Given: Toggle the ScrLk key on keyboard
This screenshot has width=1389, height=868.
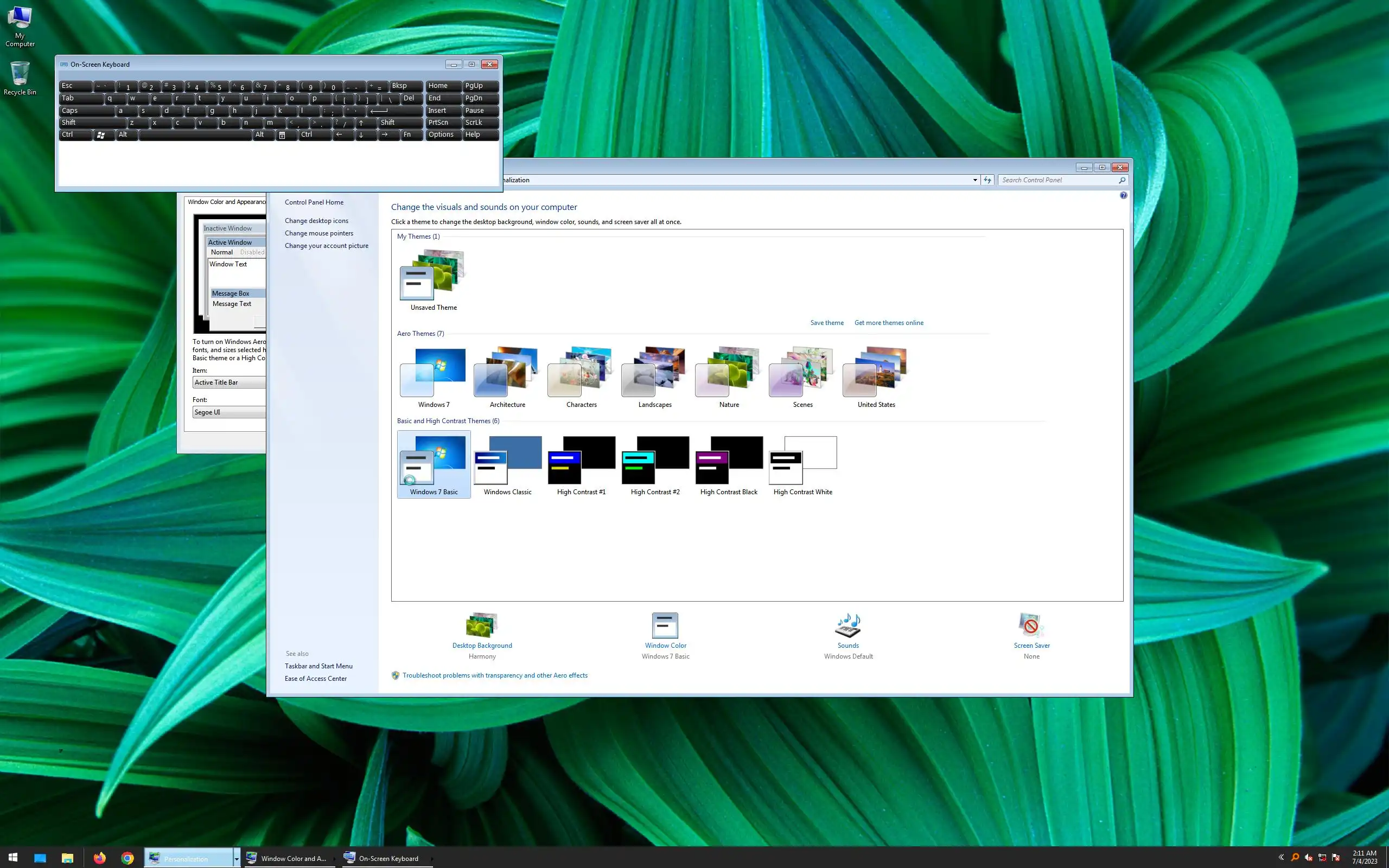Looking at the screenshot, I should coord(480,123).
